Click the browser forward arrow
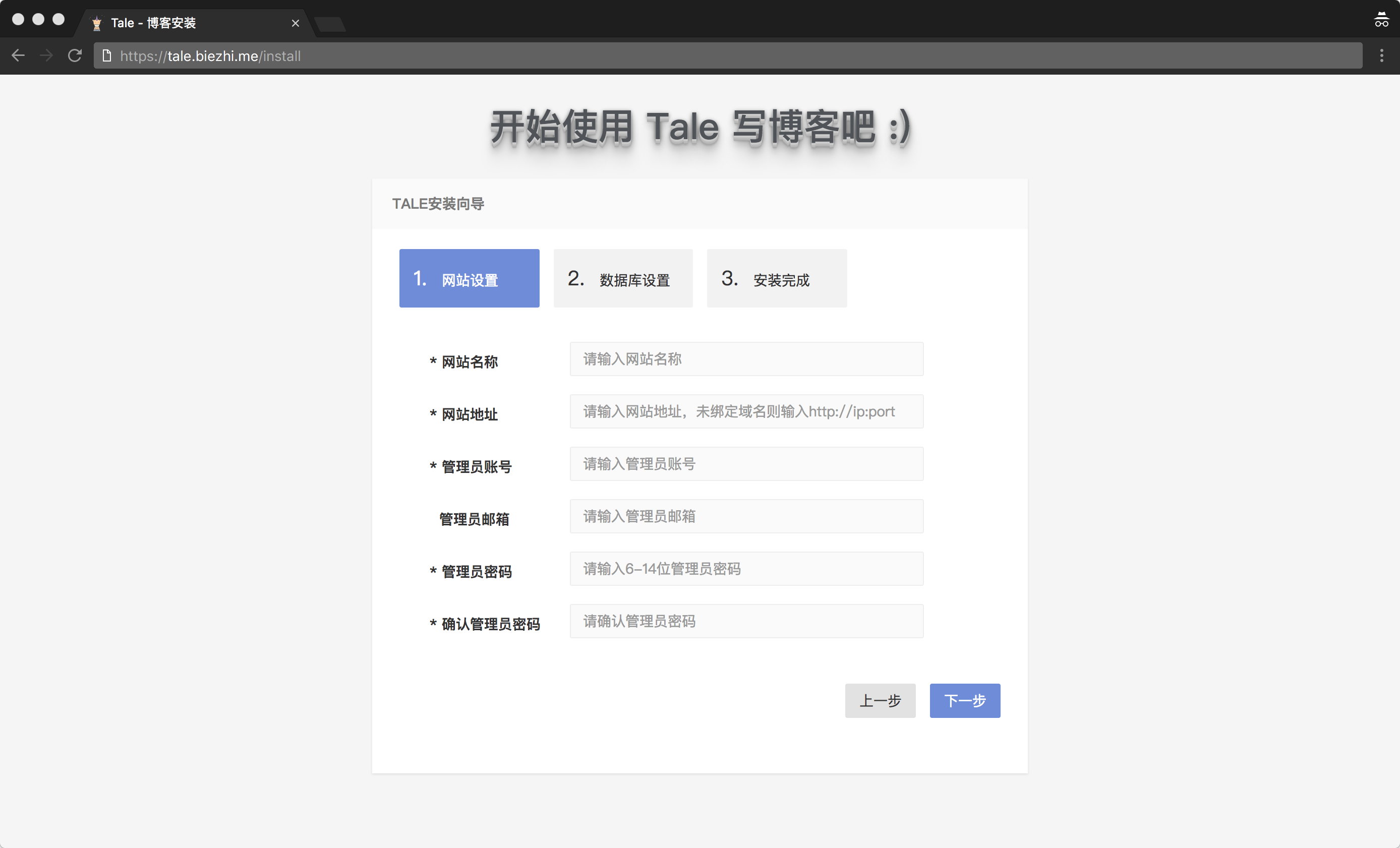The height and width of the screenshot is (848, 1400). (x=46, y=55)
